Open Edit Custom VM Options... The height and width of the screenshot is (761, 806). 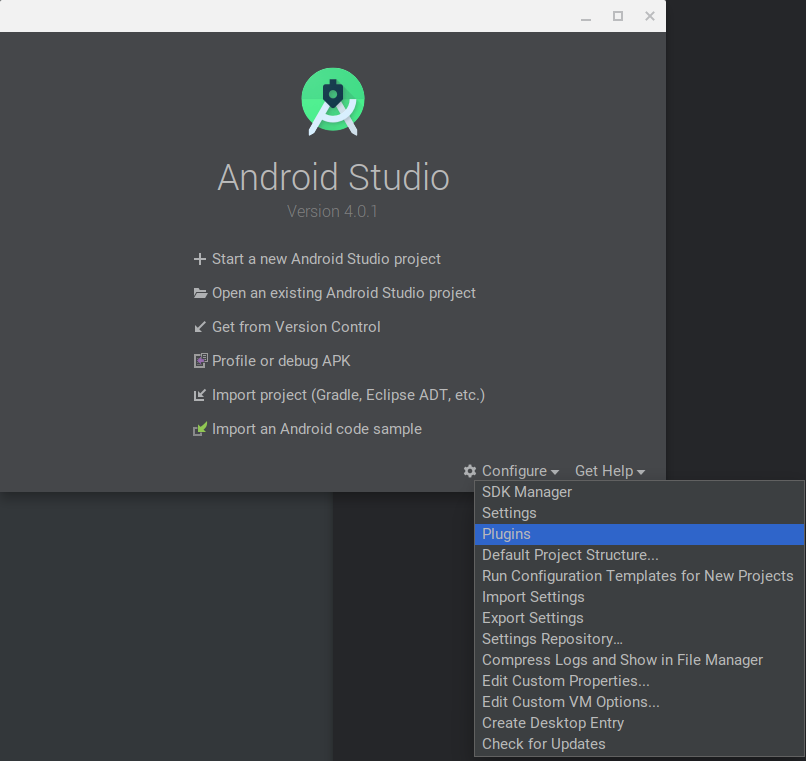pyautogui.click(x=639, y=702)
